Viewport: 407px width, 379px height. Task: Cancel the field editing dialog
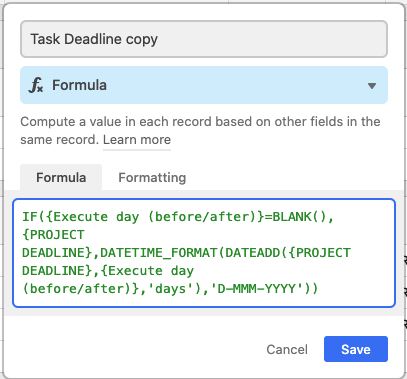287,349
